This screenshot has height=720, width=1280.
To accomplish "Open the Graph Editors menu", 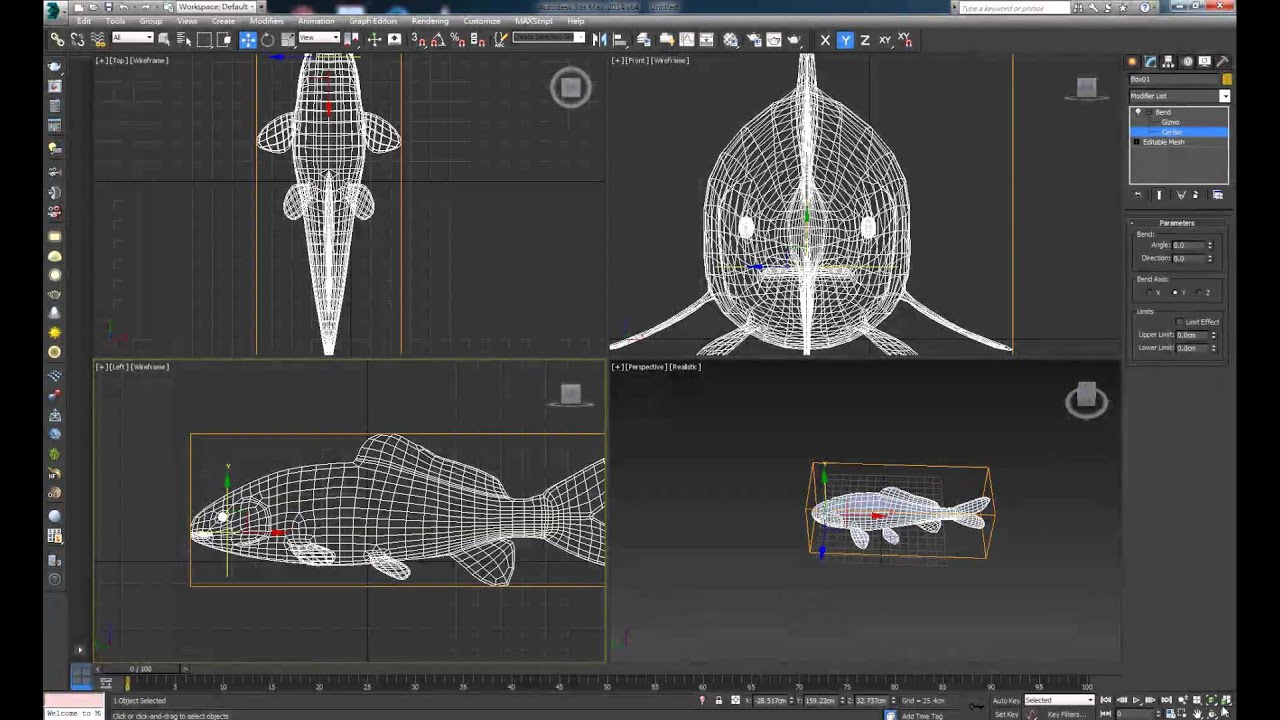I will click(373, 21).
